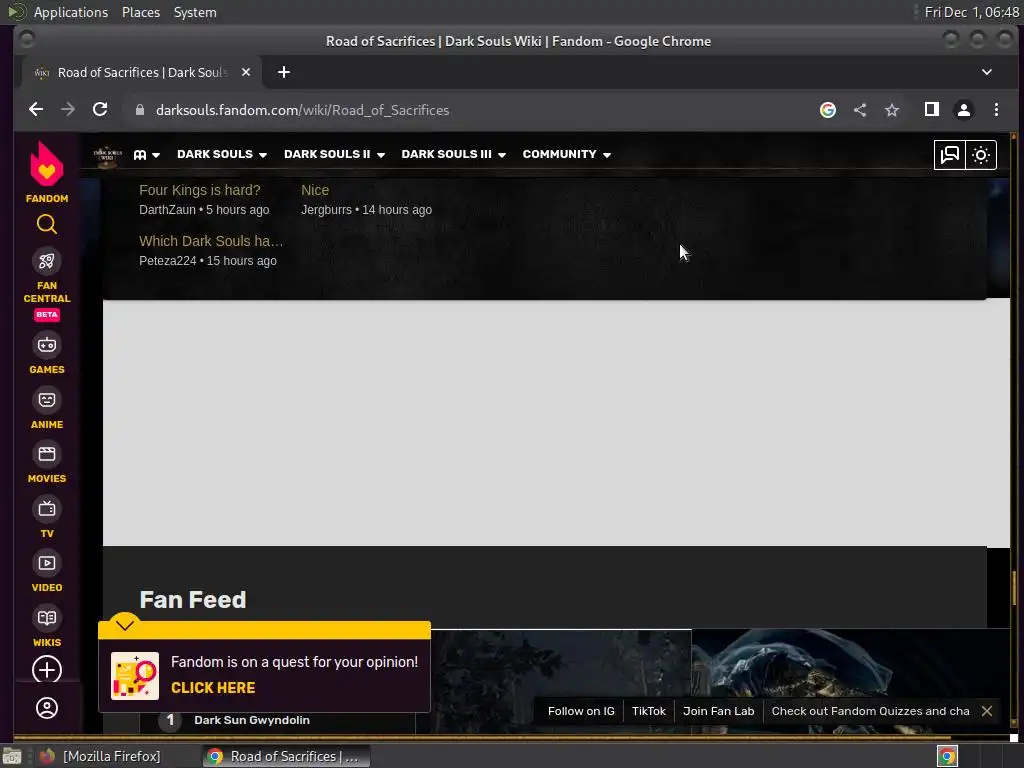This screenshot has width=1024, height=768.
Task: Open Chrome three-dot menu
Action: pyautogui.click(x=996, y=110)
